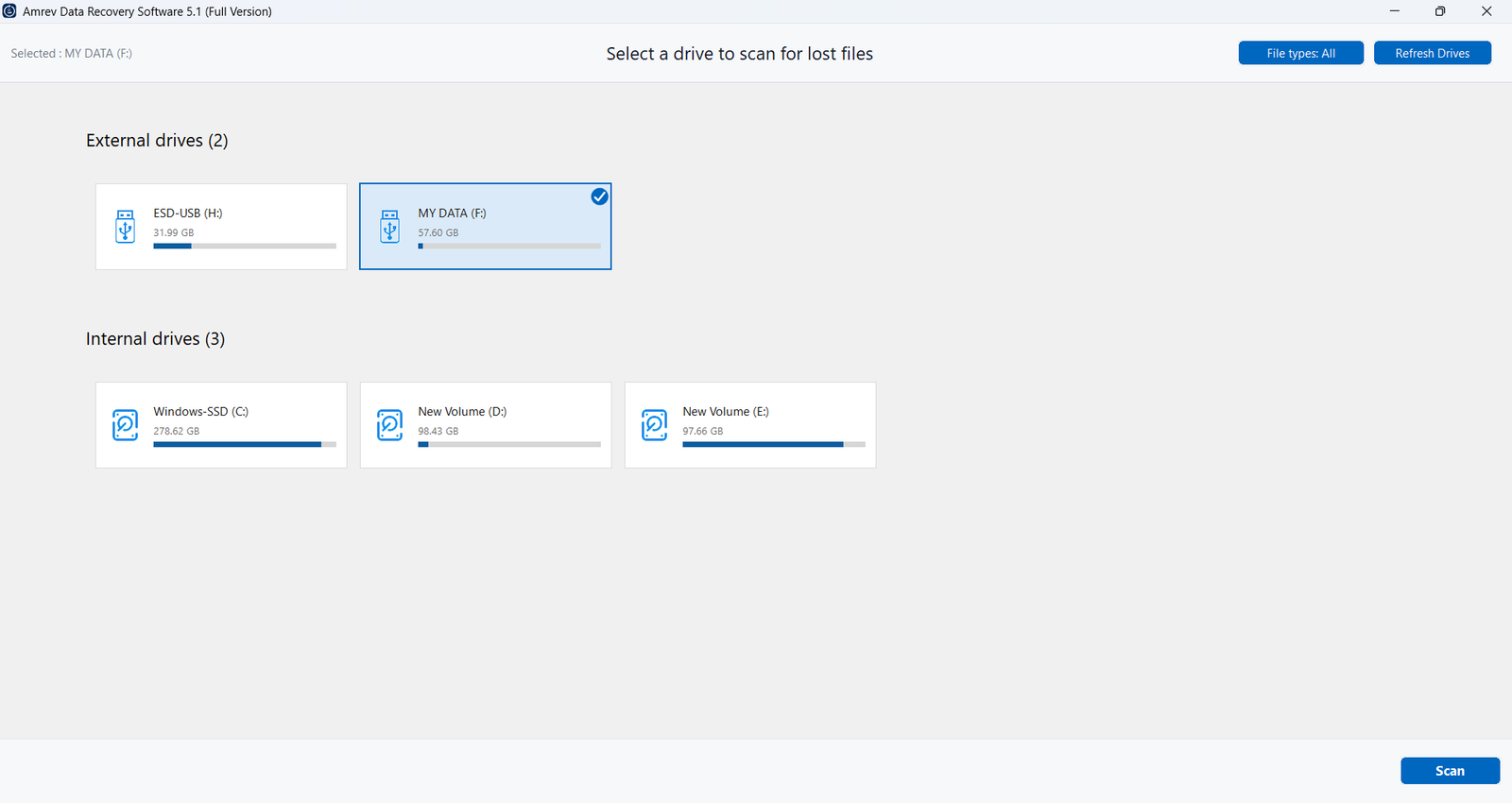Image resolution: width=1512 pixels, height=803 pixels.
Task: Click the New Volume (D:) usage bar
Action: pyautogui.click(x=509, y=444)
